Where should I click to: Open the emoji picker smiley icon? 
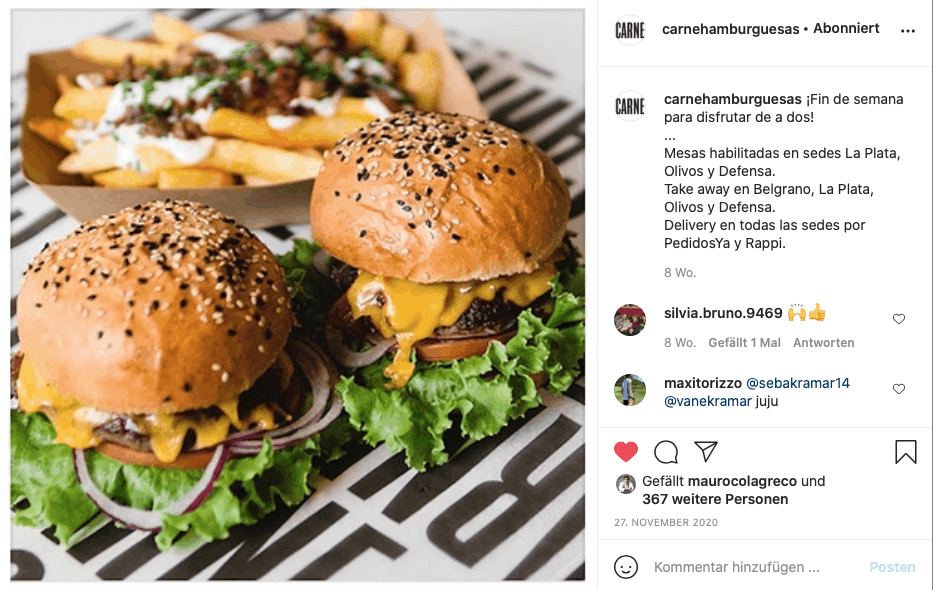pyautogui.click(x=626, y=567)
